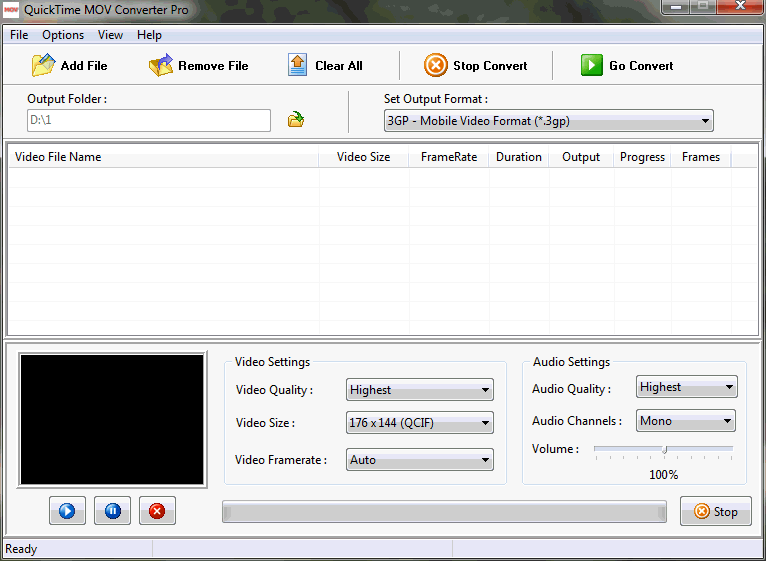
Task: Open the Video Size dropdown
Action: coord(420,423)
